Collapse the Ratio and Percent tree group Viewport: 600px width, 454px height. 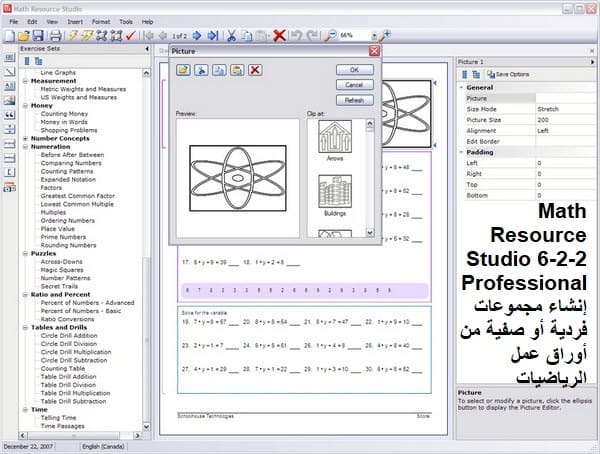pyautogui.click(x=26, y=294)
